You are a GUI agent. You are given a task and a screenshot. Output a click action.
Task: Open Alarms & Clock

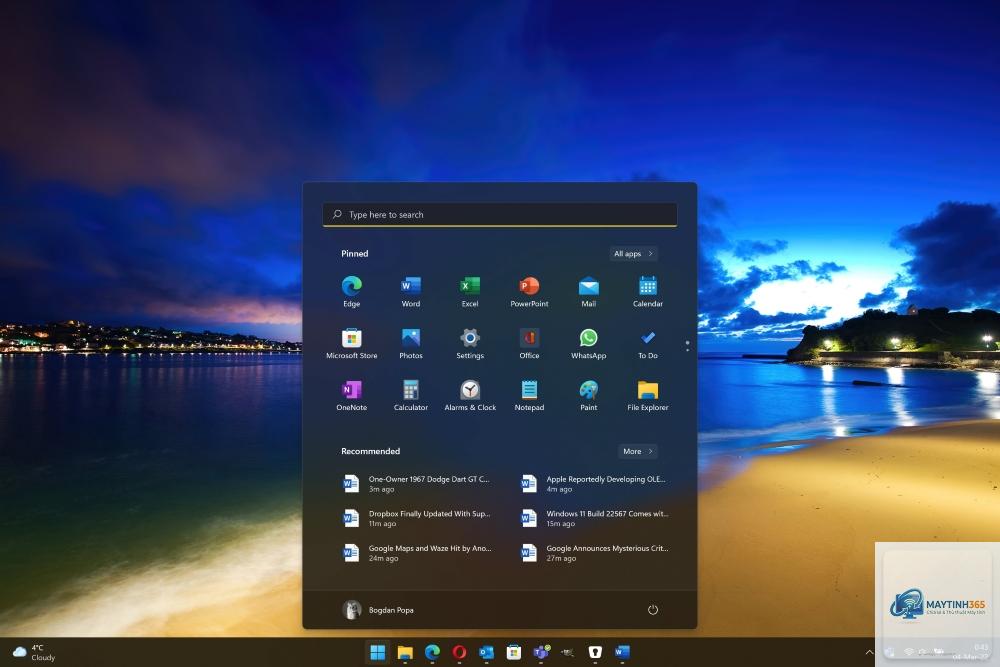click(x=470, y=395)
